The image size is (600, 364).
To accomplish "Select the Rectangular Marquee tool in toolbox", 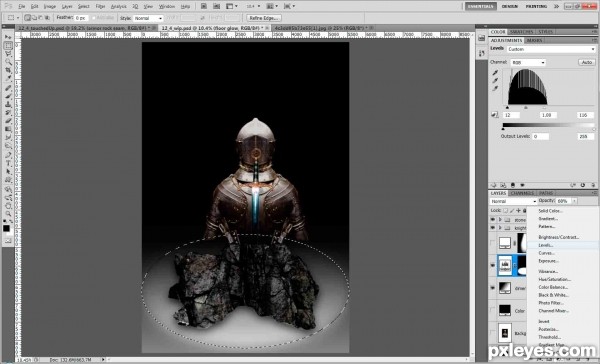I will pyautogui.click(x=8, y=45).
